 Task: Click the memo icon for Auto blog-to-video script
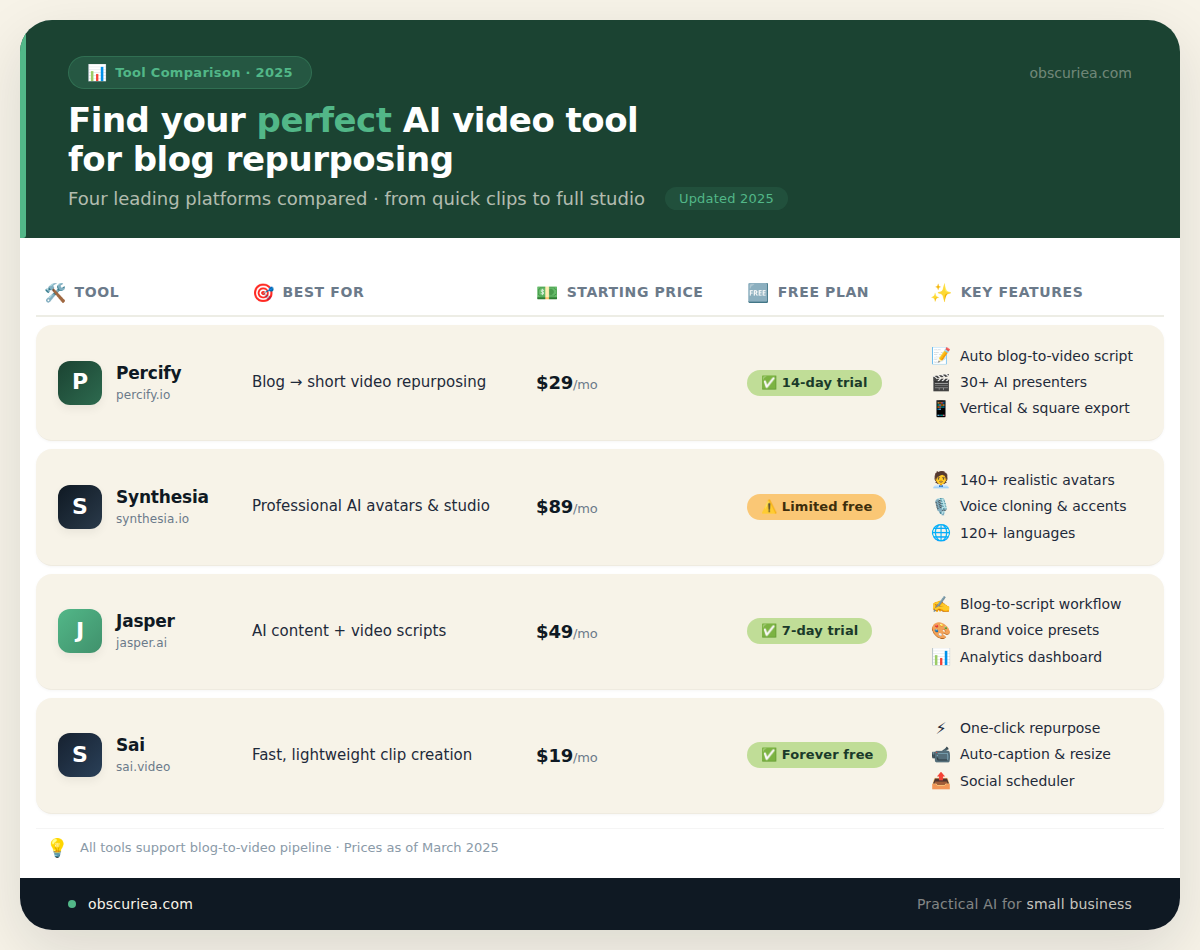(x=941, y=356)
